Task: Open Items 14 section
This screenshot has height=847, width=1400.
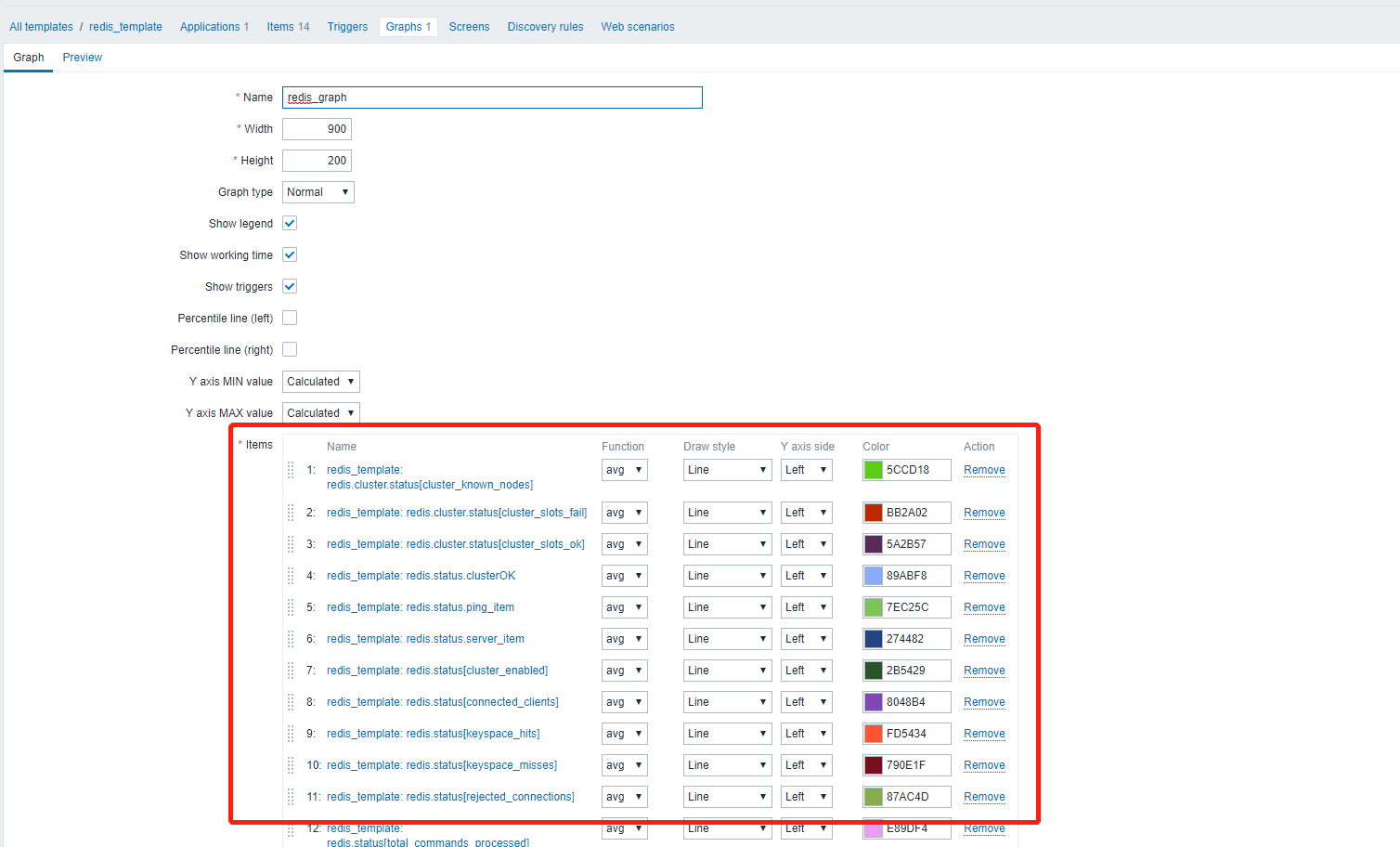Action: [x=289, y=27]
